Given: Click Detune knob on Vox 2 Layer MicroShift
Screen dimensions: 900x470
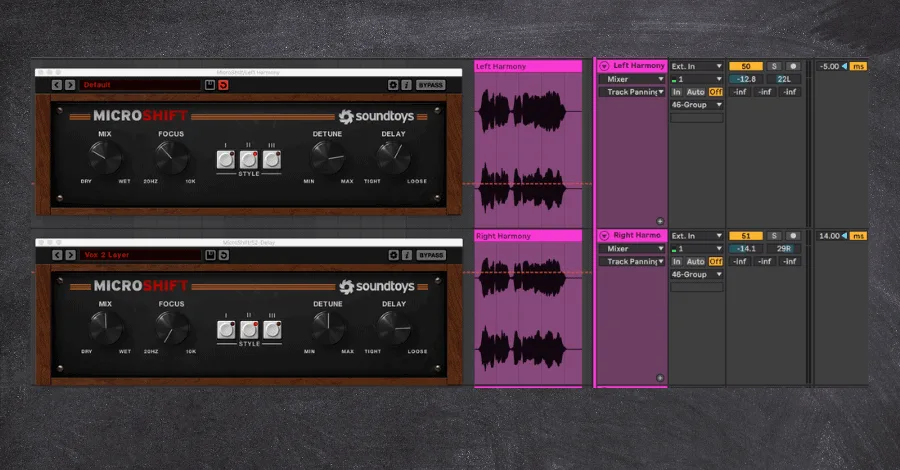Looking at the screenshot, I should click(328, 328).
